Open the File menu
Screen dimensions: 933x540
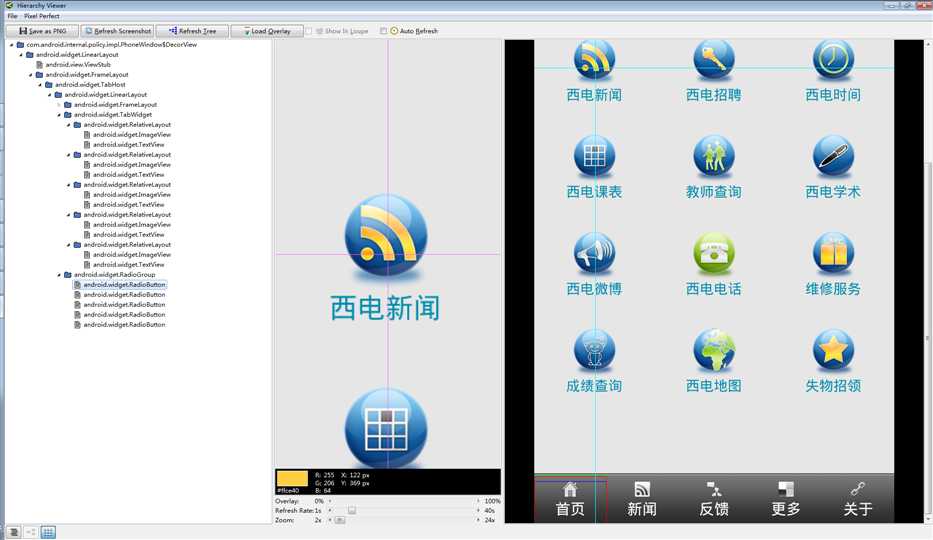tap(12, 16)
